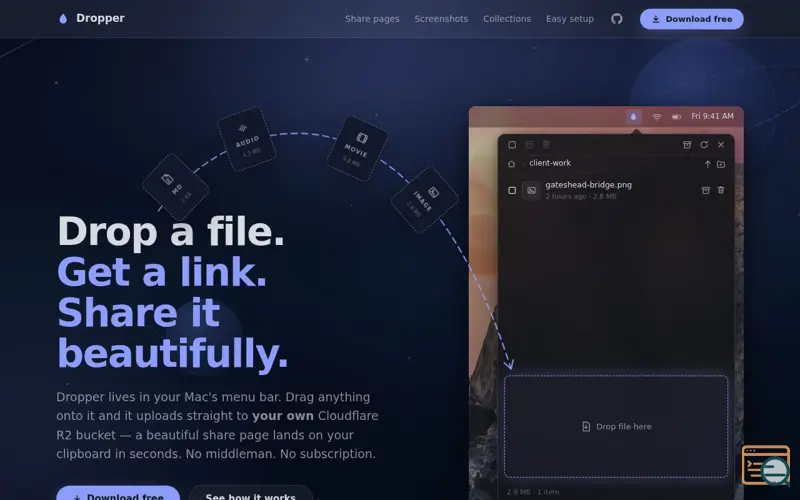Click the gateshead-bridge.png file name
The width and height of the screenshot is (800, 500).
pyautogui.click(x=588, y=185)
